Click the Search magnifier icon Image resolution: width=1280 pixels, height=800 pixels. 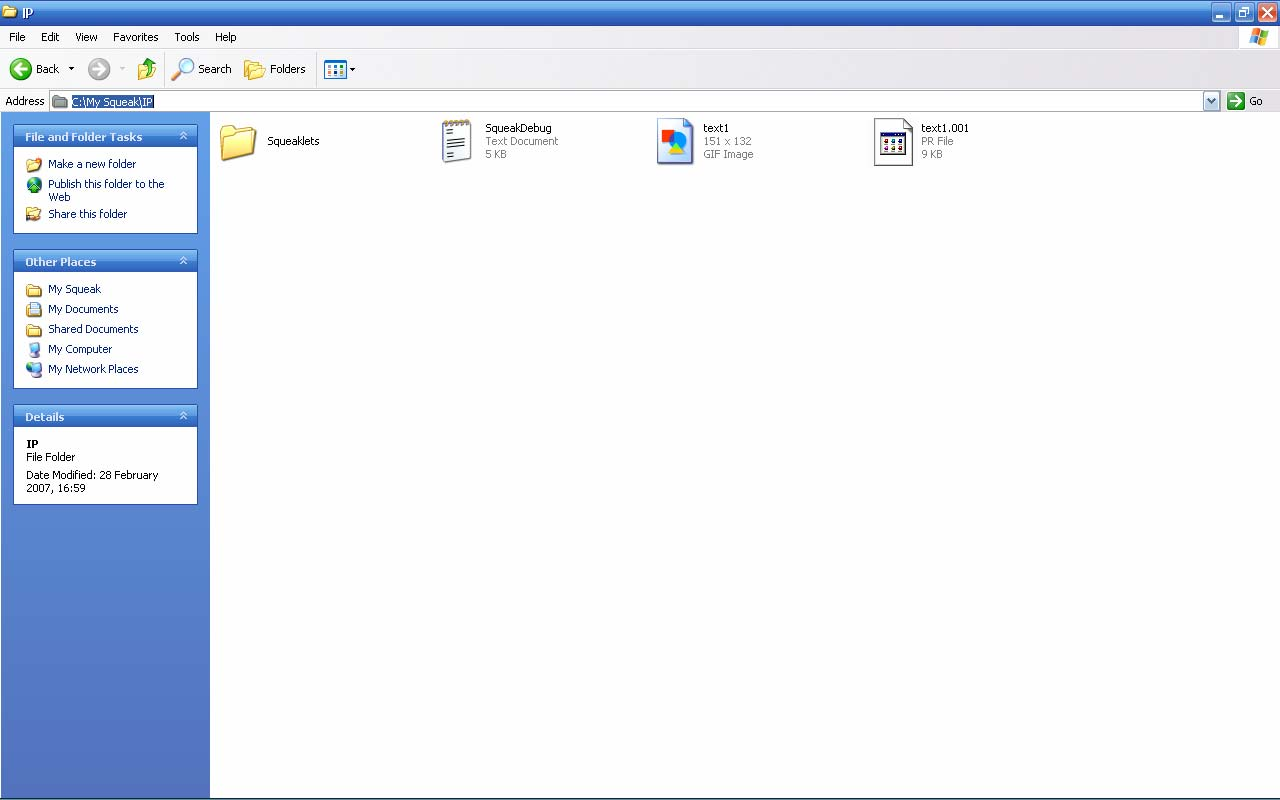(x=183, y=69)
